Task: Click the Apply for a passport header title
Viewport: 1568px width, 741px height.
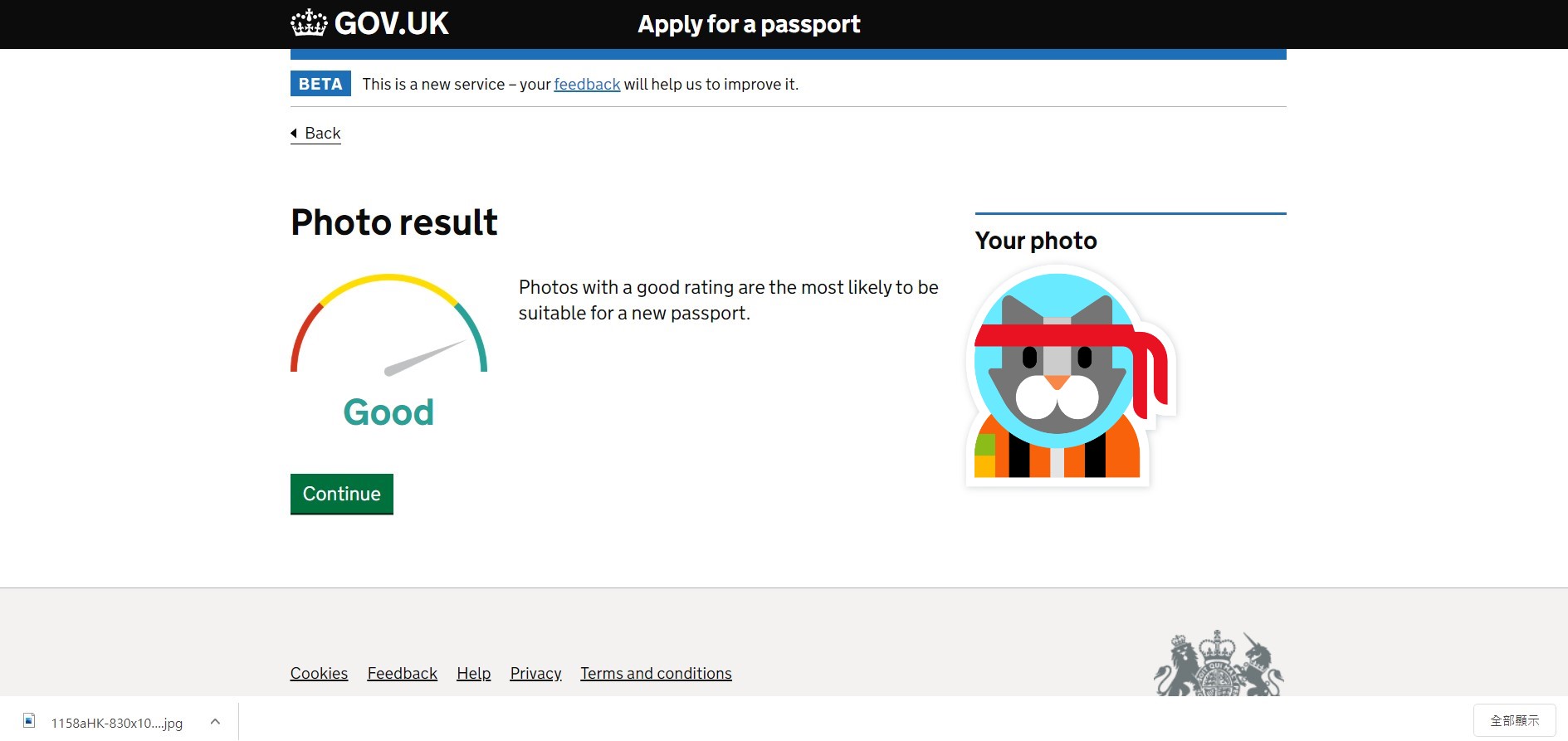Action: (x=749, y=25)
